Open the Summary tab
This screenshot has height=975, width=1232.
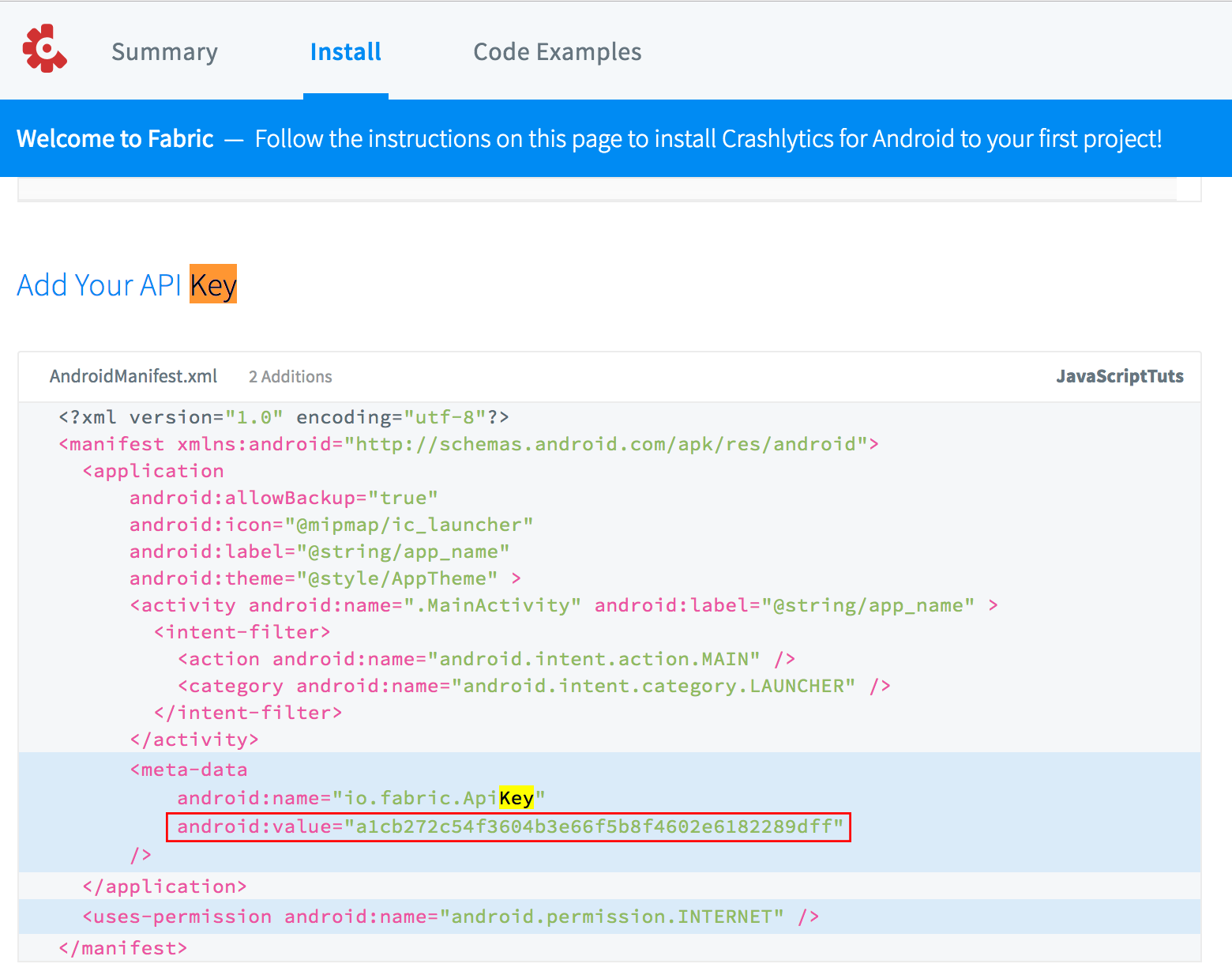164,52
